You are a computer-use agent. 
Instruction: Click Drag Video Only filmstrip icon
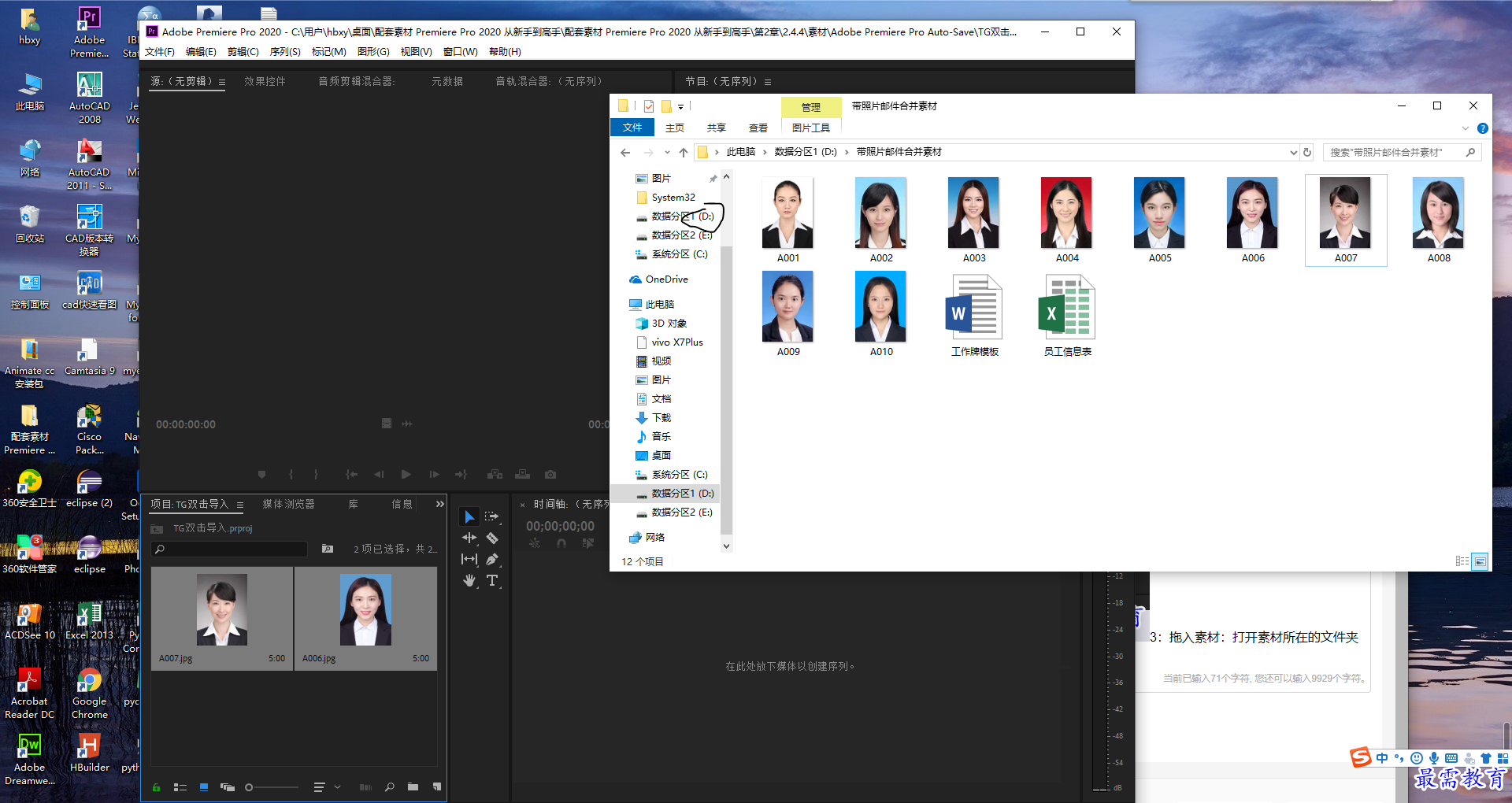387,424
